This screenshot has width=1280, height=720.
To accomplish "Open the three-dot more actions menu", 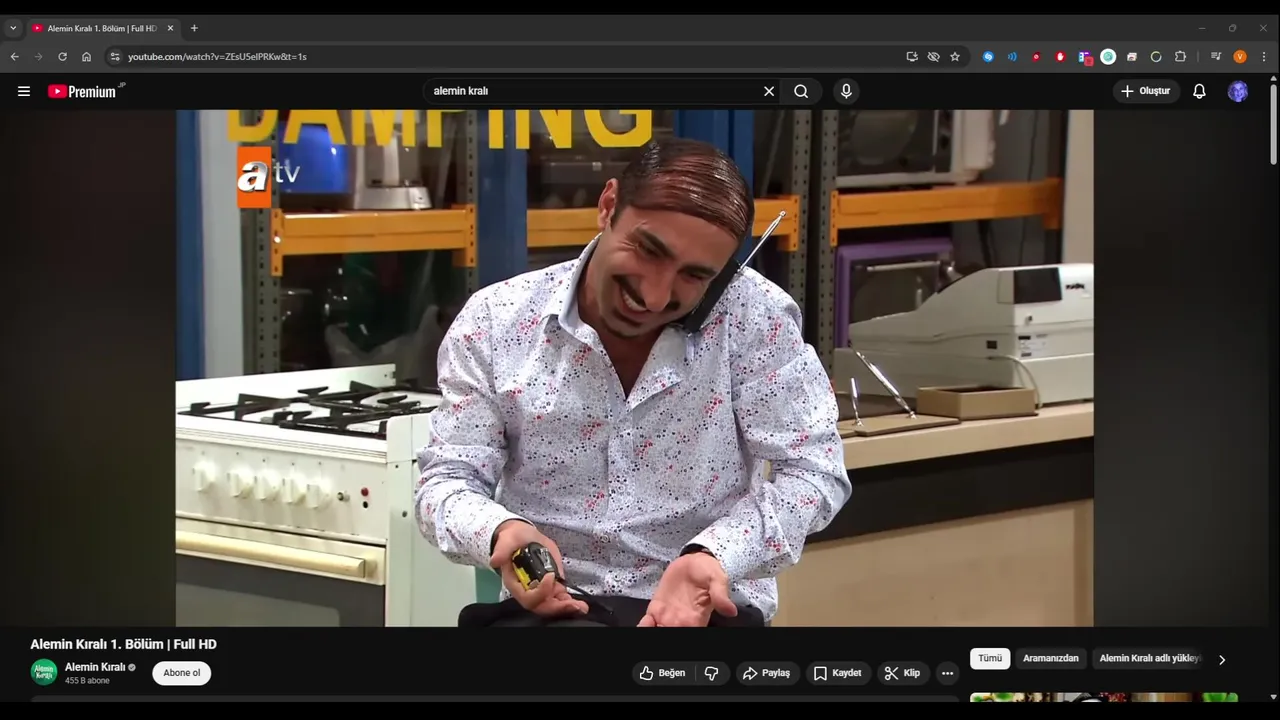I will [947, 673].
